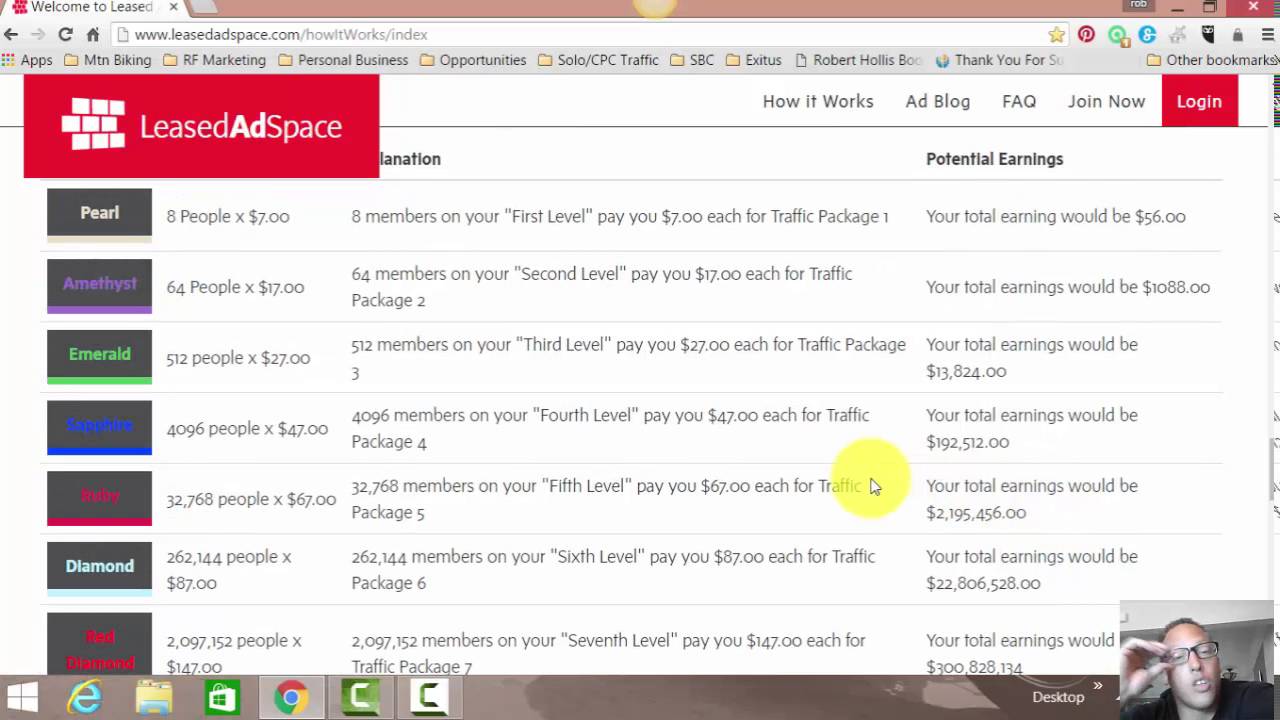Click the LeasedAdSpace logo
Screen dimensions: 1280x720
(x=201, y=126)
